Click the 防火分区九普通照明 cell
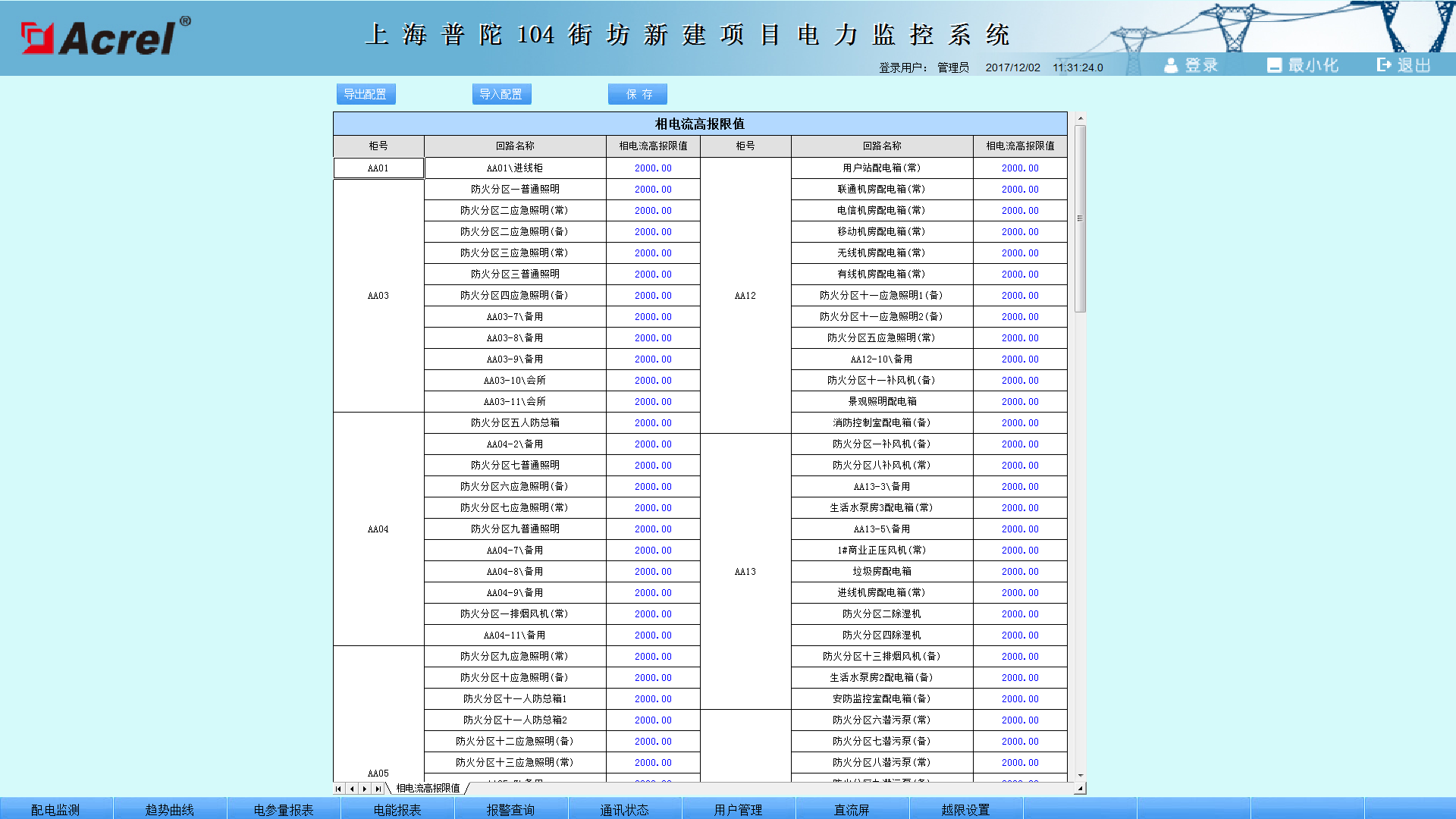The width and height of the screenshot is (1456, 819). coord(515,529)
